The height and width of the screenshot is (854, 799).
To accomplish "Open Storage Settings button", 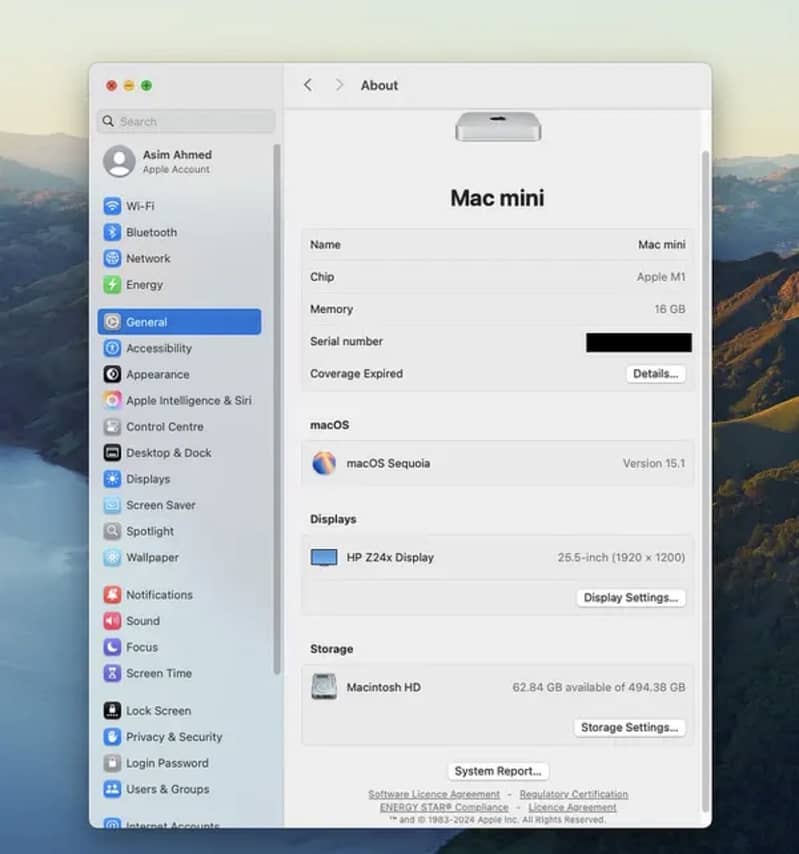I will [x=630, y=728].
